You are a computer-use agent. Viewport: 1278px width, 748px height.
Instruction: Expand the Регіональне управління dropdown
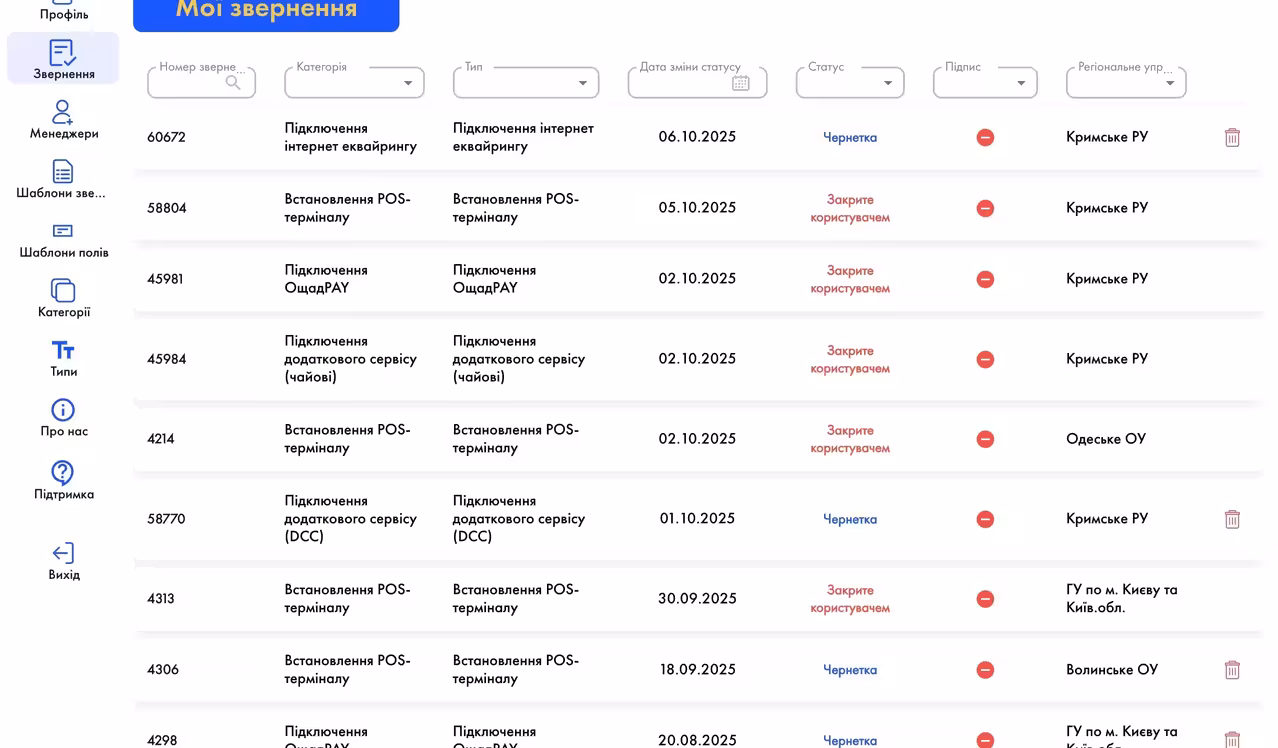tap(1170, 82)
